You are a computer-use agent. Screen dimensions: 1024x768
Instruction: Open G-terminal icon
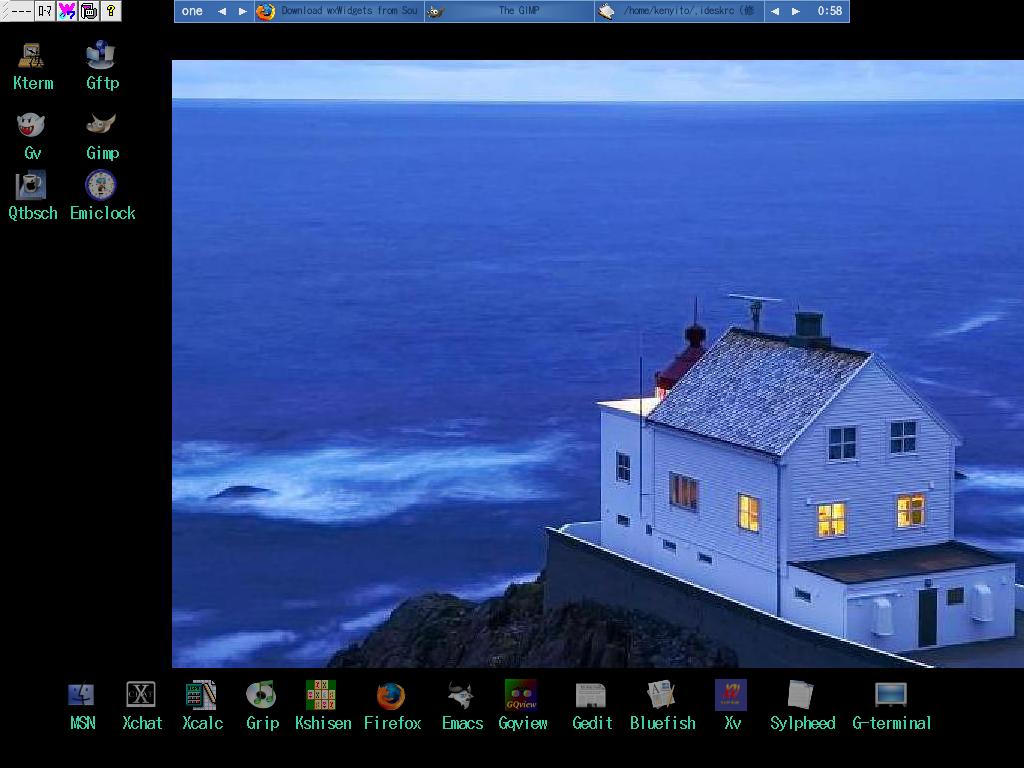pyautogui.click(x=891, y=696)
